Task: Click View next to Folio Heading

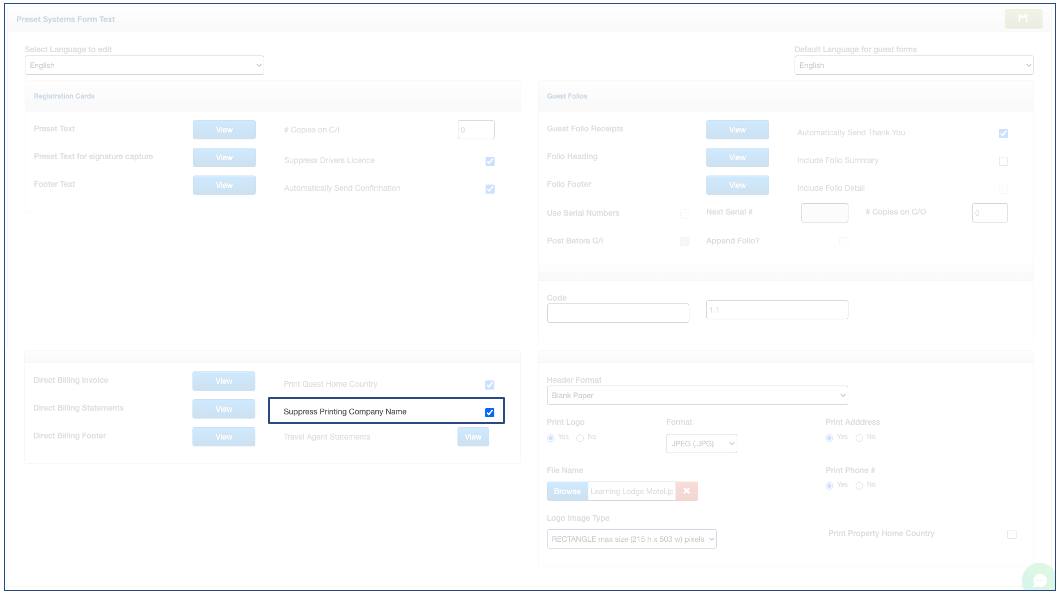Action: [x=737, y=158]
